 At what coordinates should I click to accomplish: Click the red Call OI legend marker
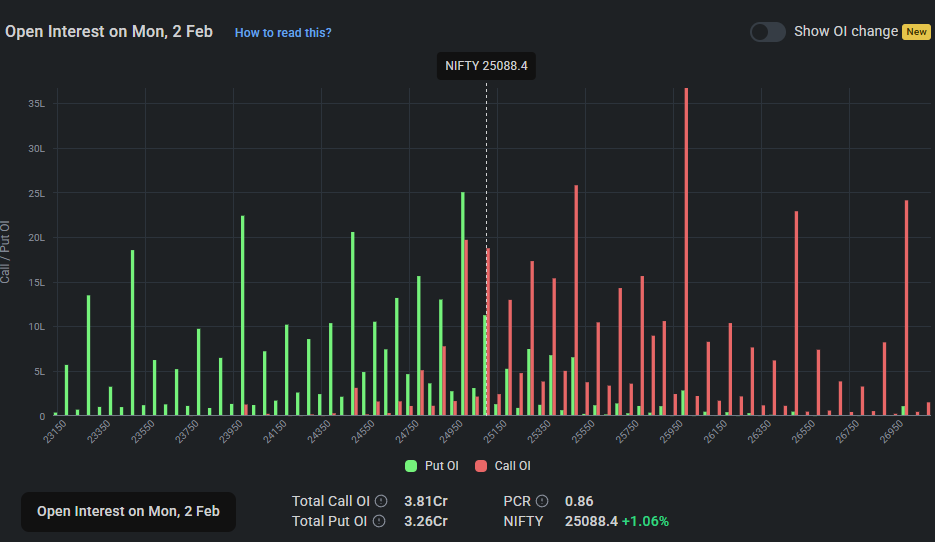(x=481, y=466)
